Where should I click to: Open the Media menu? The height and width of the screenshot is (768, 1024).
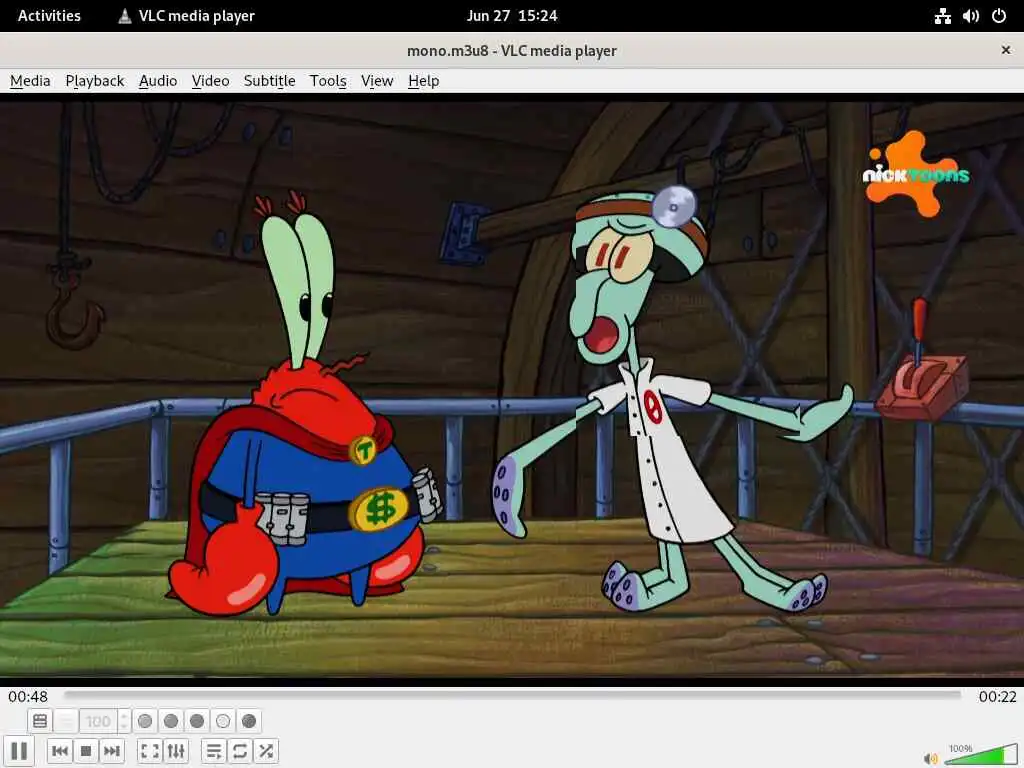30,81
